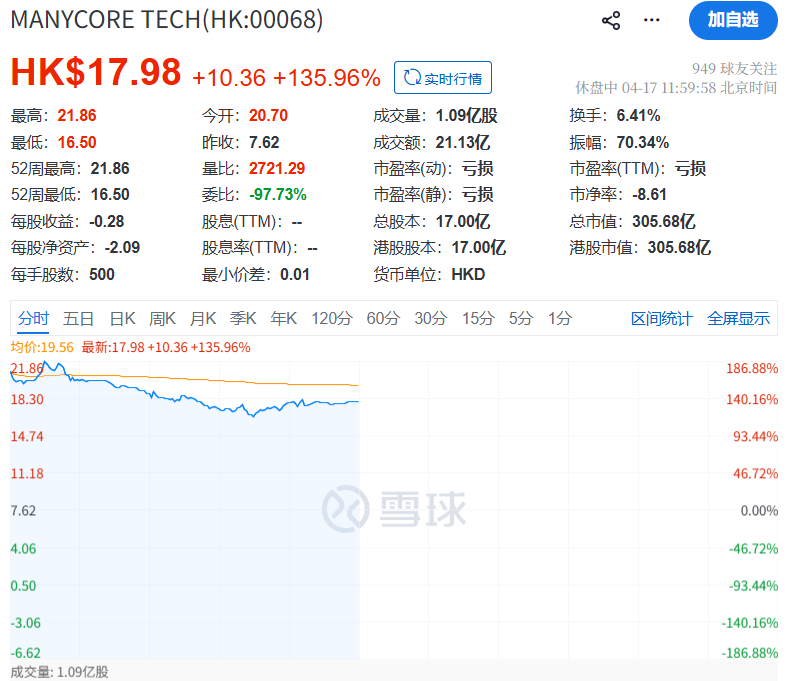Click the 休盘中 04-17 11:59:58 timestamp
795x681 pixels.
click(676, 88)
